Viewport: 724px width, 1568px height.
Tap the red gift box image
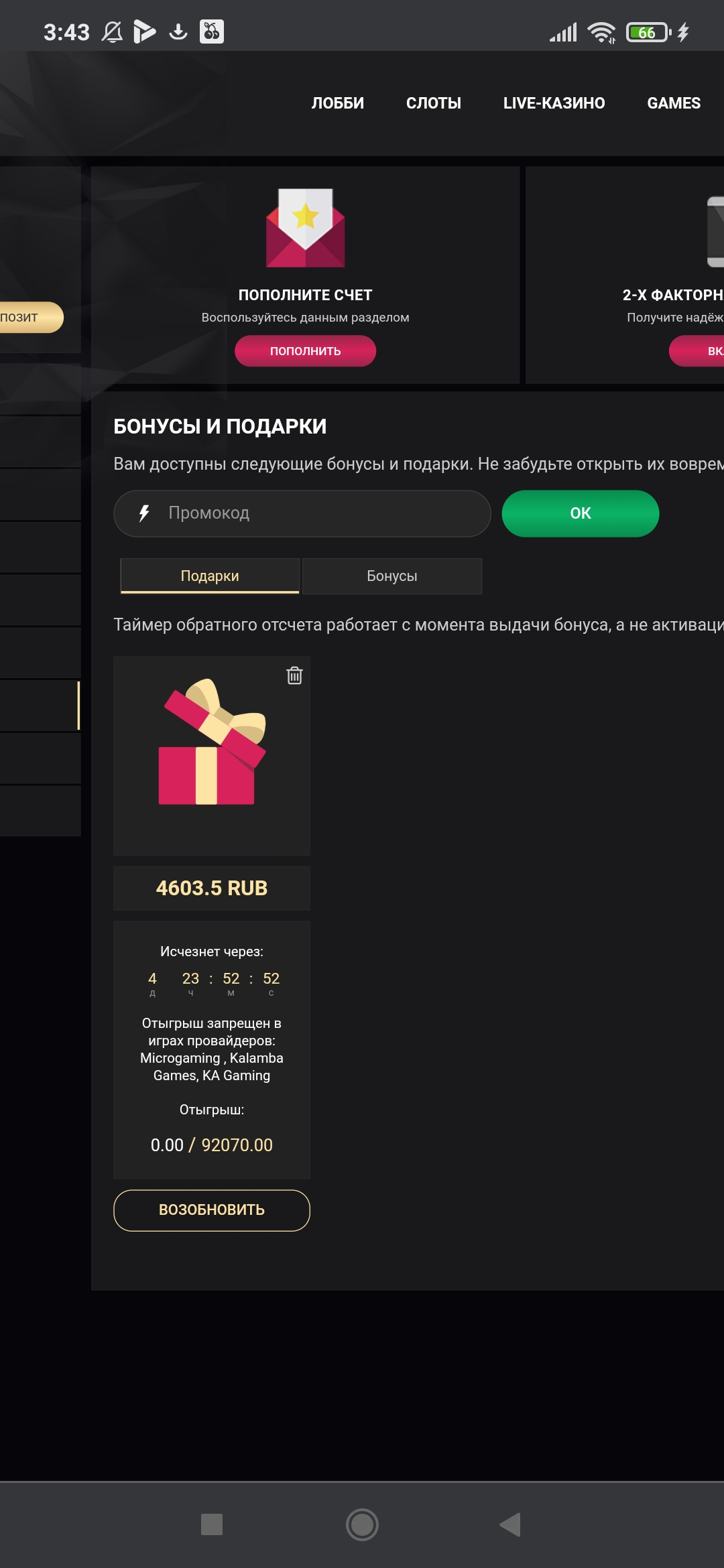[212, 742]
